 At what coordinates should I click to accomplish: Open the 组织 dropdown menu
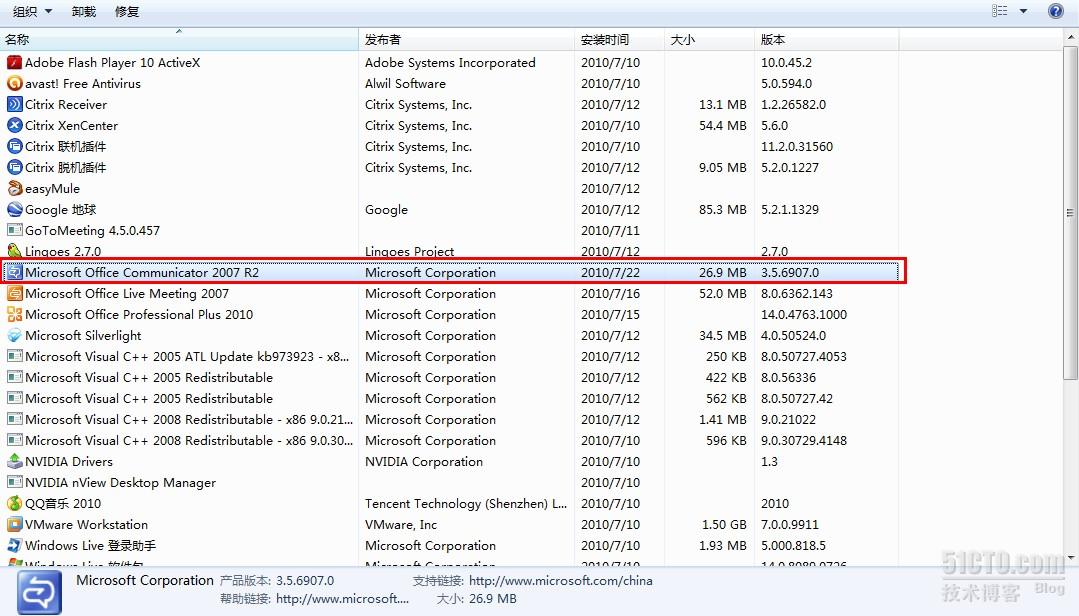click(x=32, y=12)
